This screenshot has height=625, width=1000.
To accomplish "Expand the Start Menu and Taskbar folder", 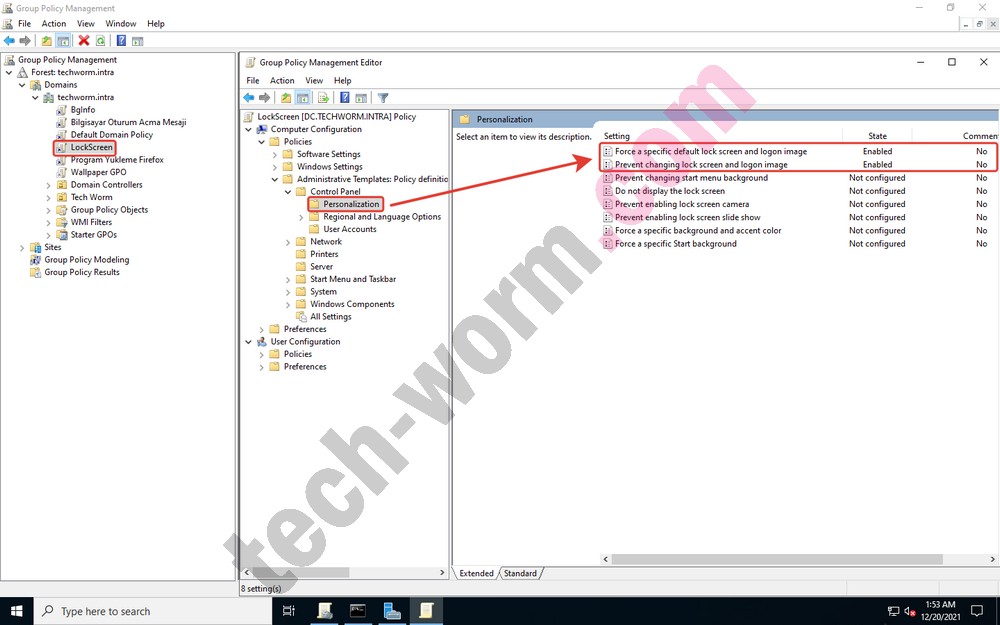I will point(288,279).
